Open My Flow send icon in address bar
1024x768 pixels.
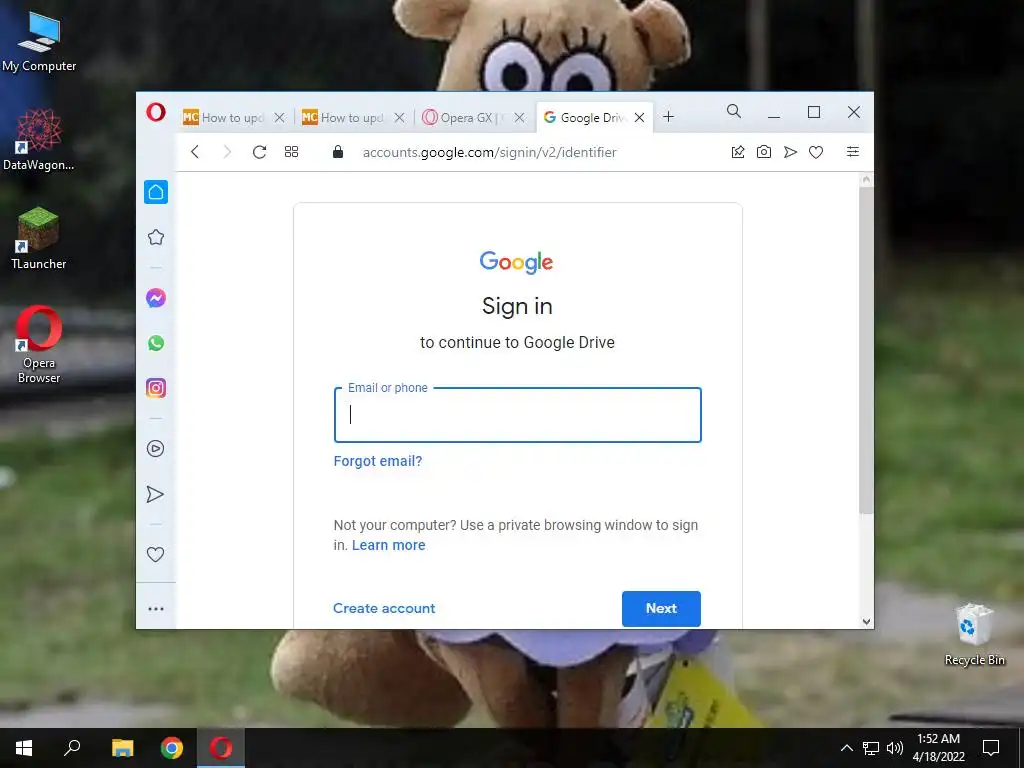point(790,152)
